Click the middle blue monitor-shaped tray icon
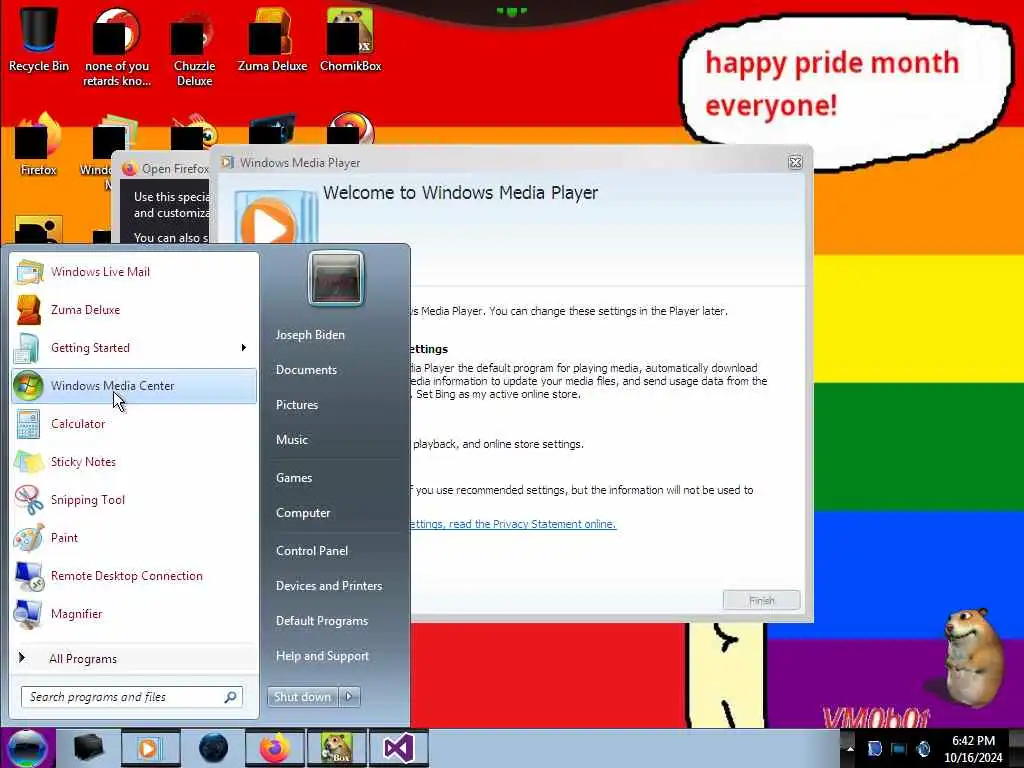The image size is (1024, 768). click(x=899, y=748)
